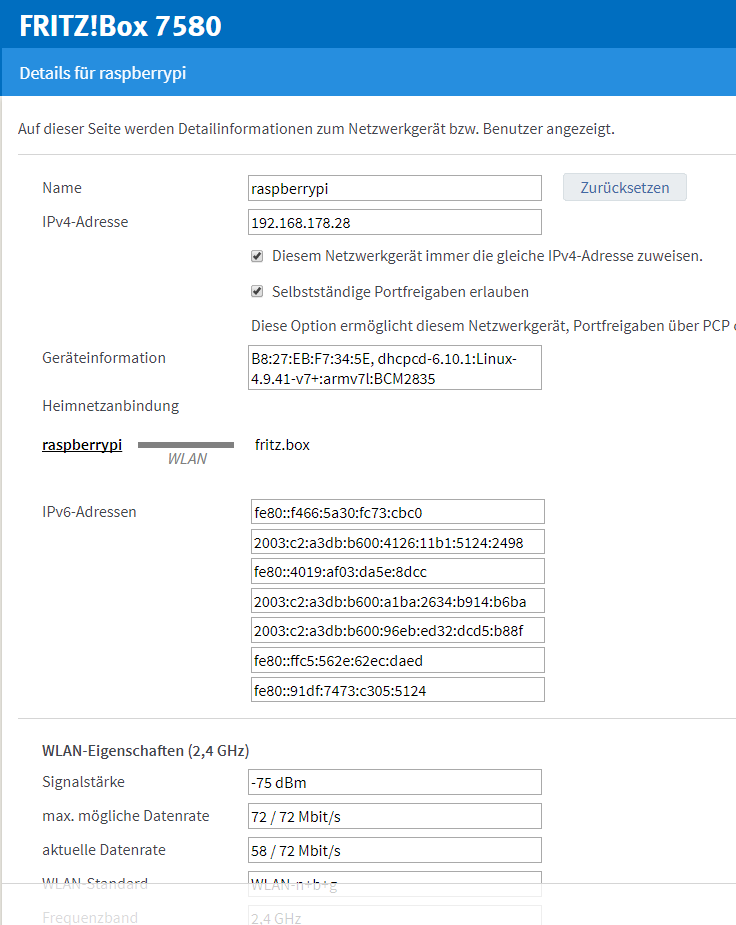Click the 'IPv6-Adressen' label
The image size is (736, 925).
(89, 511)
